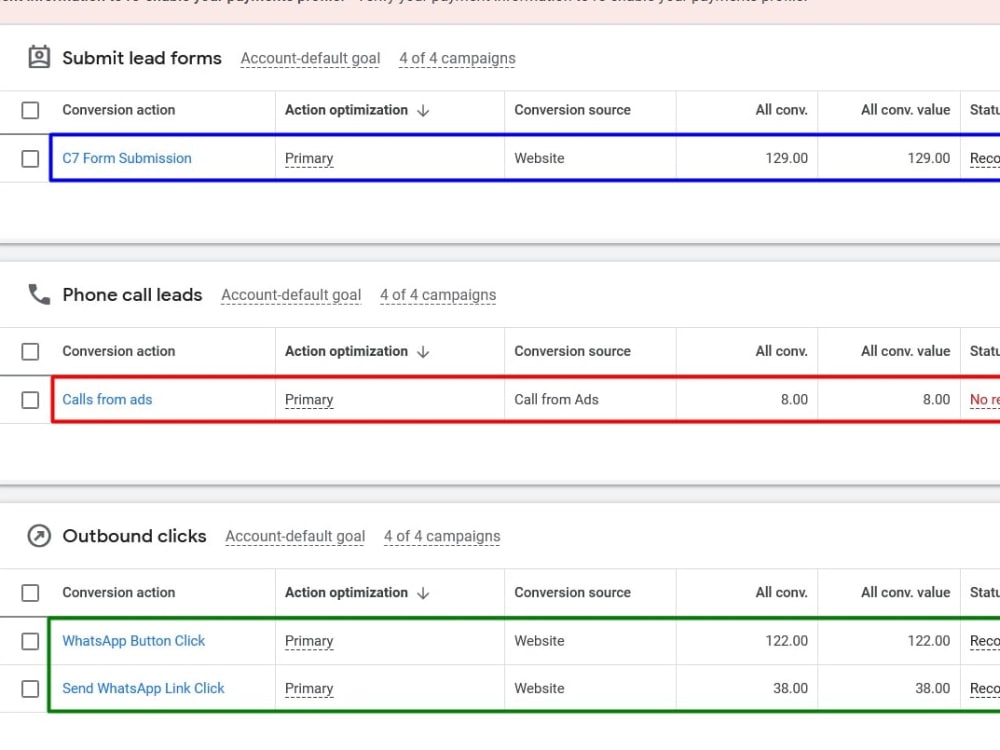Click All conv. header in Outbound clicks
Screen dimensions: 1000x750
[781, 592]
